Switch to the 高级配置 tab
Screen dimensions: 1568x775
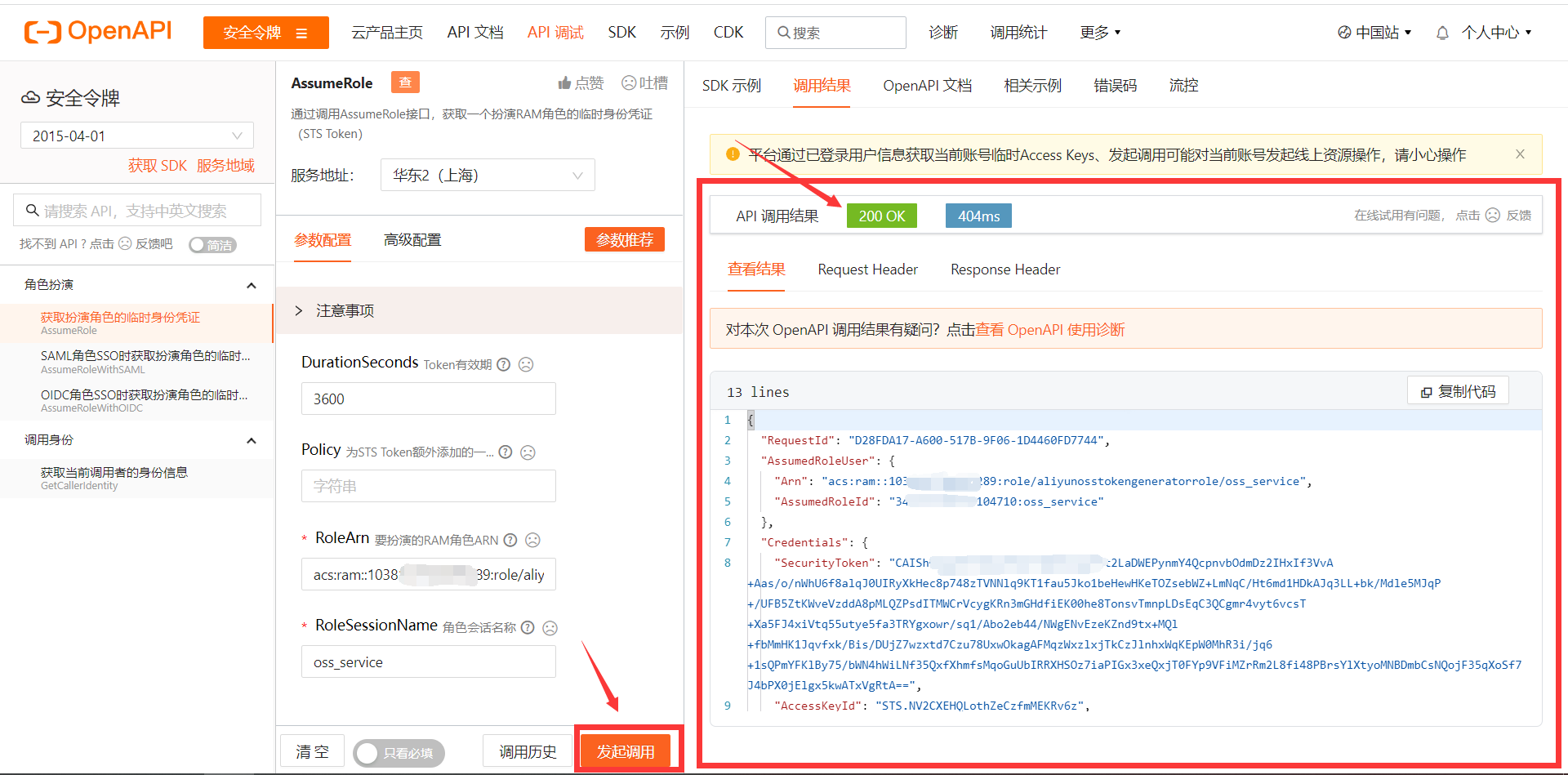[412, 239]
